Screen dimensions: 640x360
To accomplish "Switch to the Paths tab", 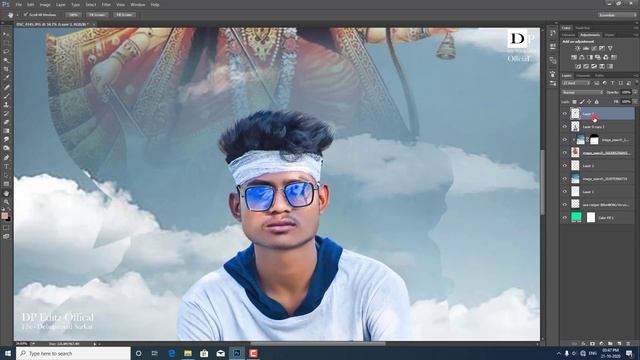I will (x=599, y=76).
